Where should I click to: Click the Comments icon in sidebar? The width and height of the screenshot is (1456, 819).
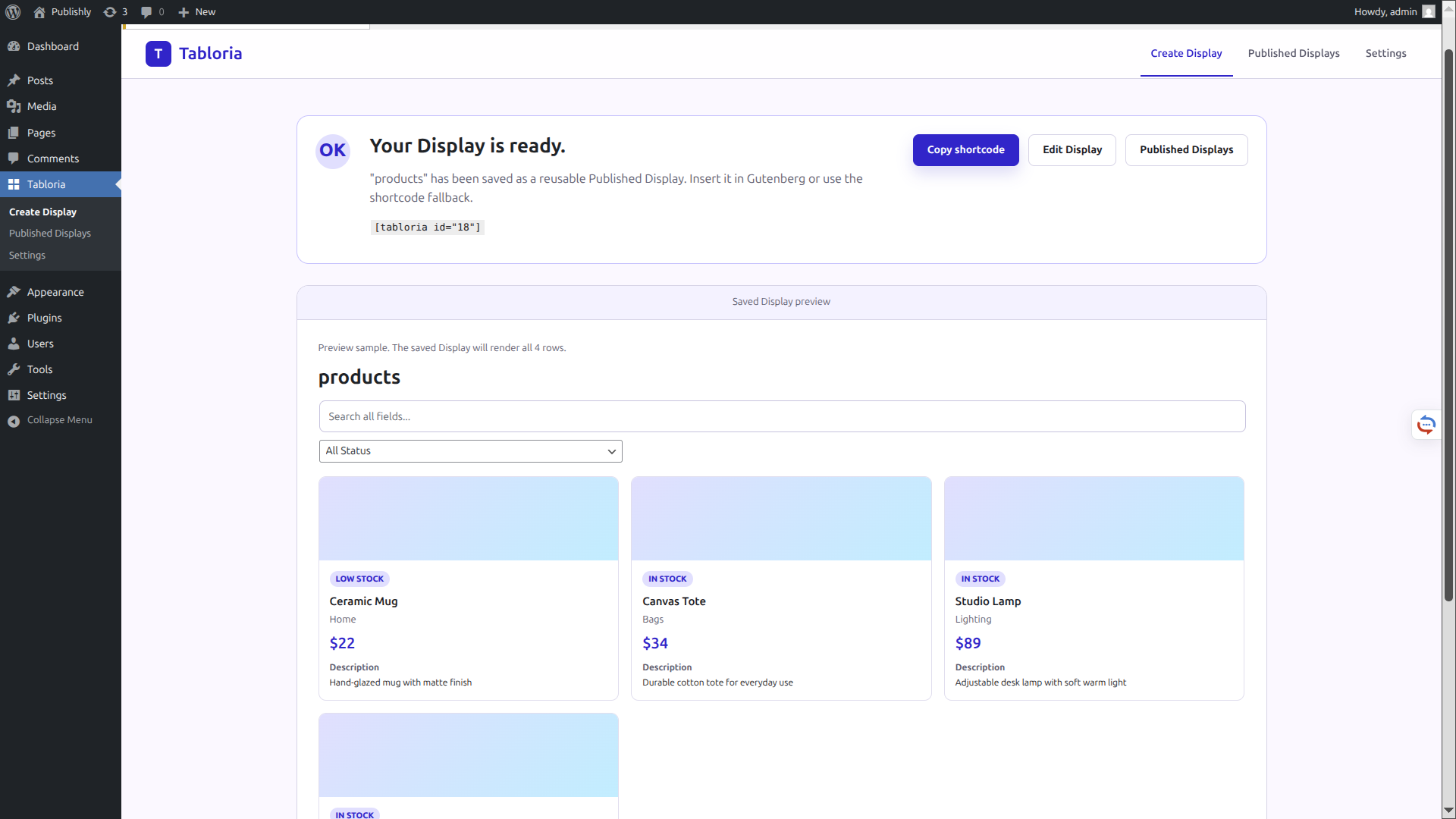tap(14, 158)
